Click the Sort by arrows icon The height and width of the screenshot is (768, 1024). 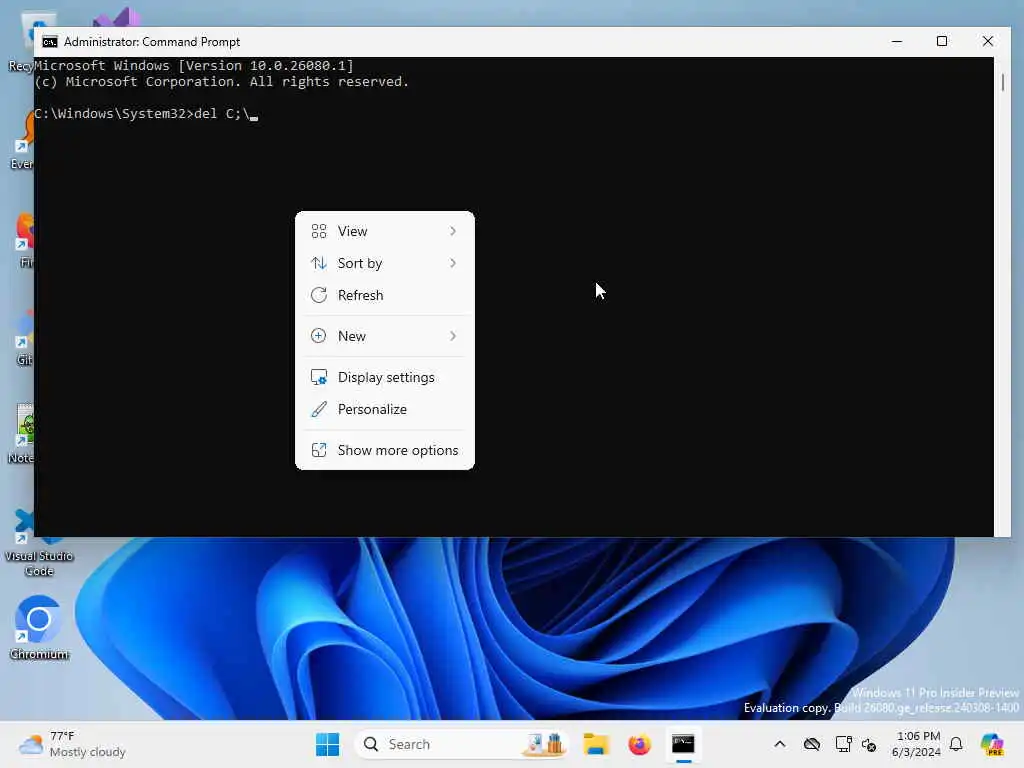tap(319, 263)
